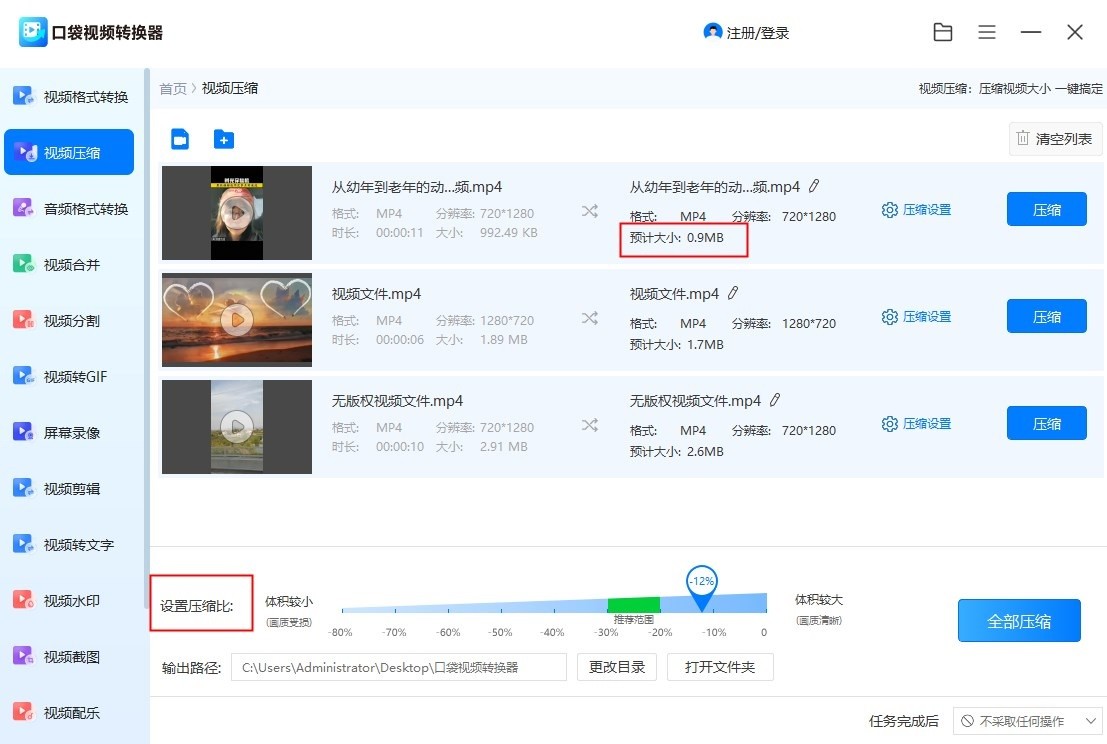The width and height of the screenshot is (1107, 744).
Task: Click pencil icon beside 无版权视频文件.mp4 output name
Action: point(775,400)
